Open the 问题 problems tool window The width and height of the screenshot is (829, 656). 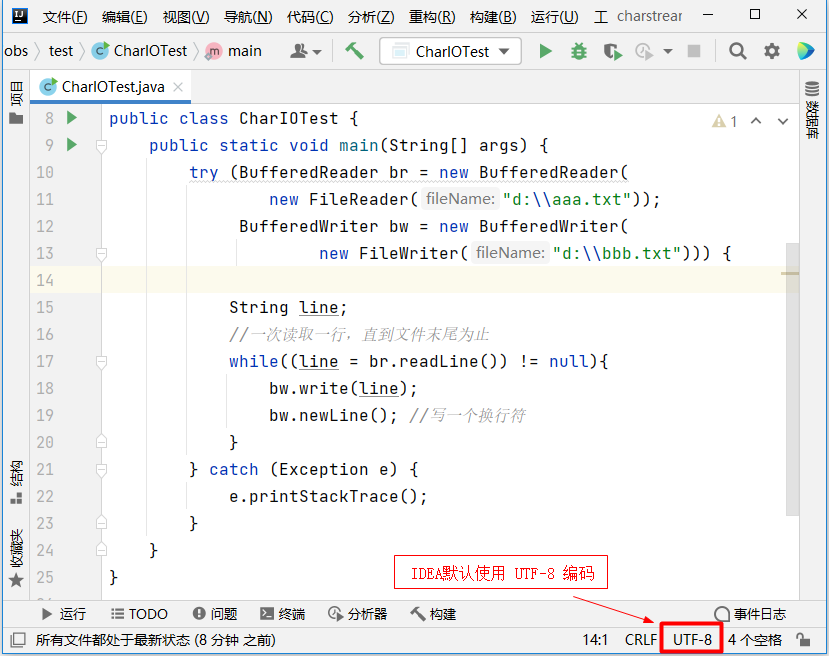[215, 614]
